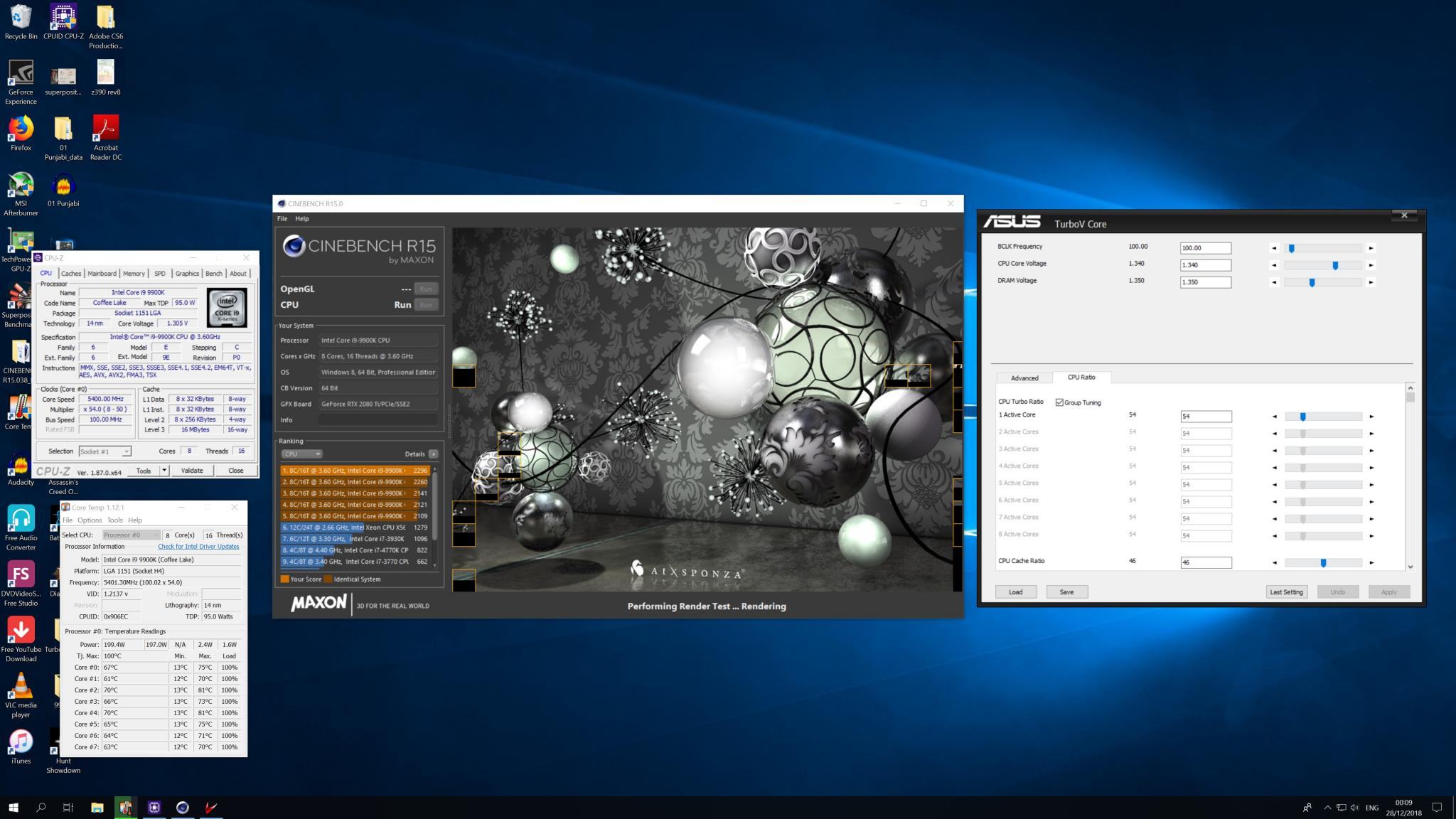Click Save in TurboV Core

1066,592
